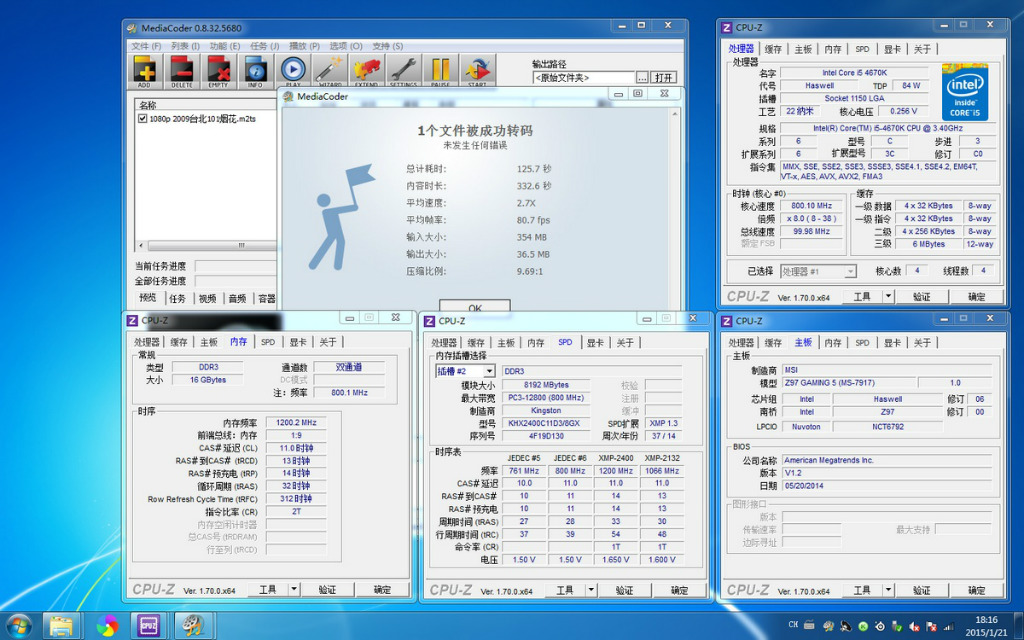Screen dimensions: 1024x640
Task: Click the PAUSE toolbar icon
Action: point(440,72)
